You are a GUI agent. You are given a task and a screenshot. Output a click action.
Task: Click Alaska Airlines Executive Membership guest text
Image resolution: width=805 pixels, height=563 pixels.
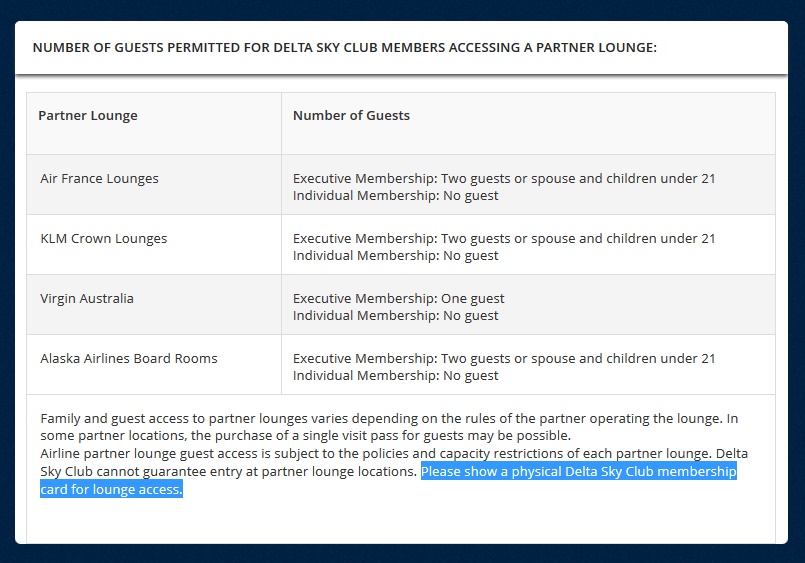click(504, 359)
